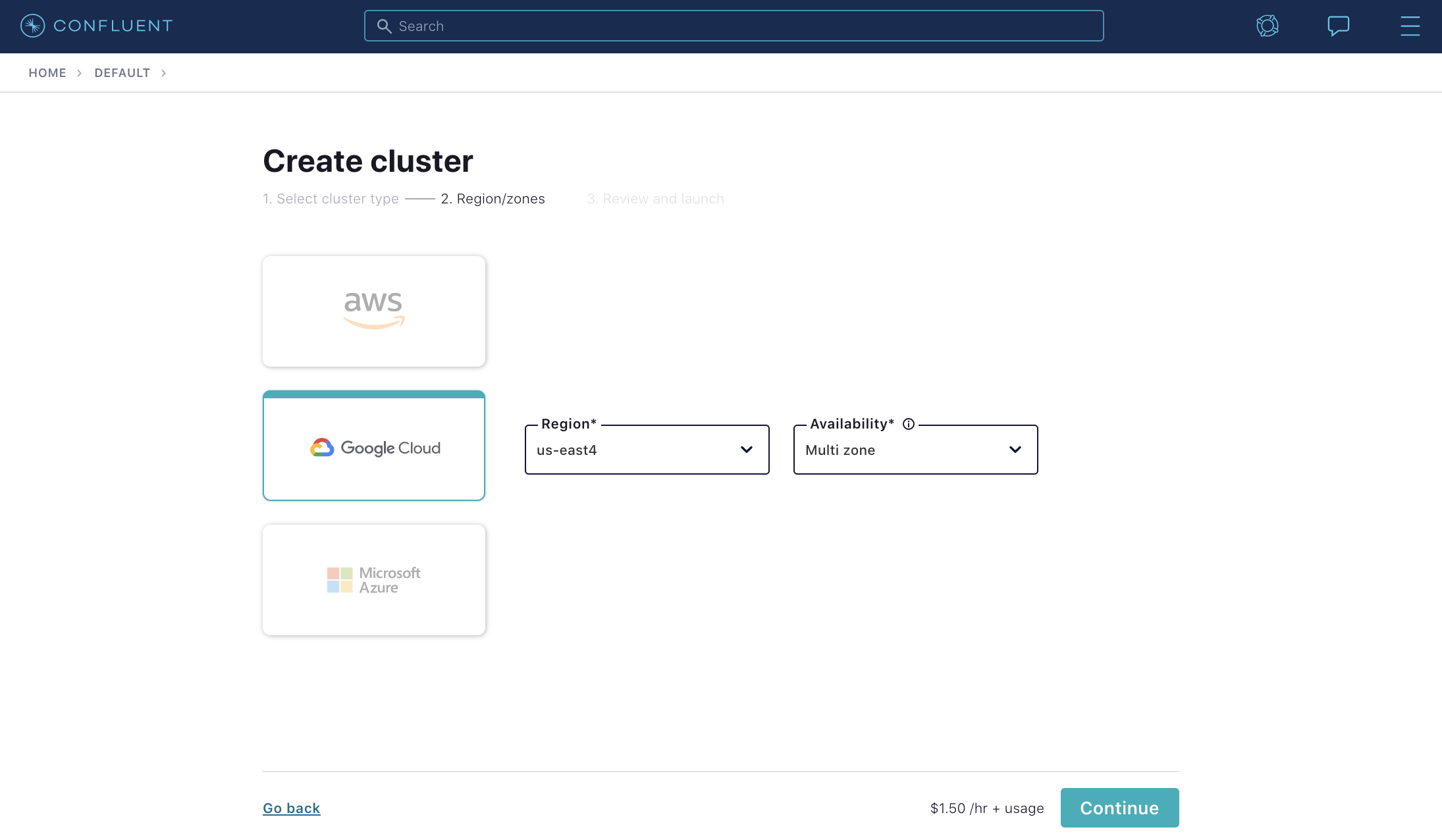Screen dimensions: 1442x840
Task: Click the $1.50 /hr + usage text
Action: [x=986, y=808]
